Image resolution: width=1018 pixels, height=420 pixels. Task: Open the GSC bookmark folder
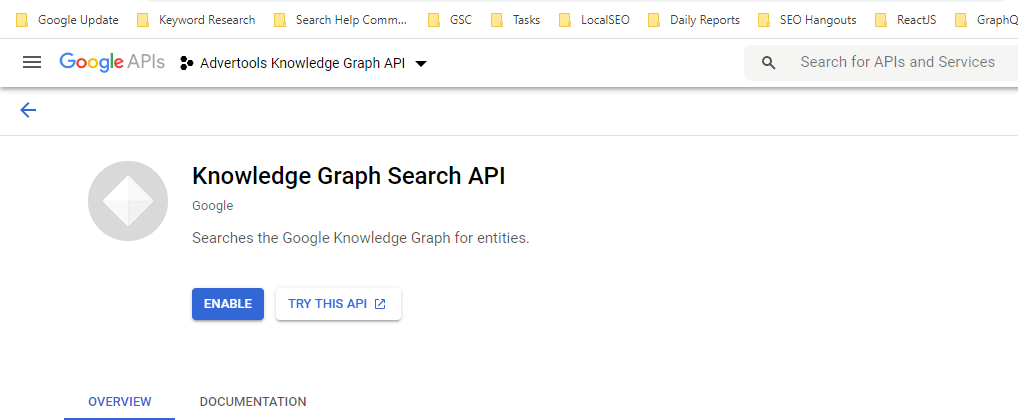point(450,20)
